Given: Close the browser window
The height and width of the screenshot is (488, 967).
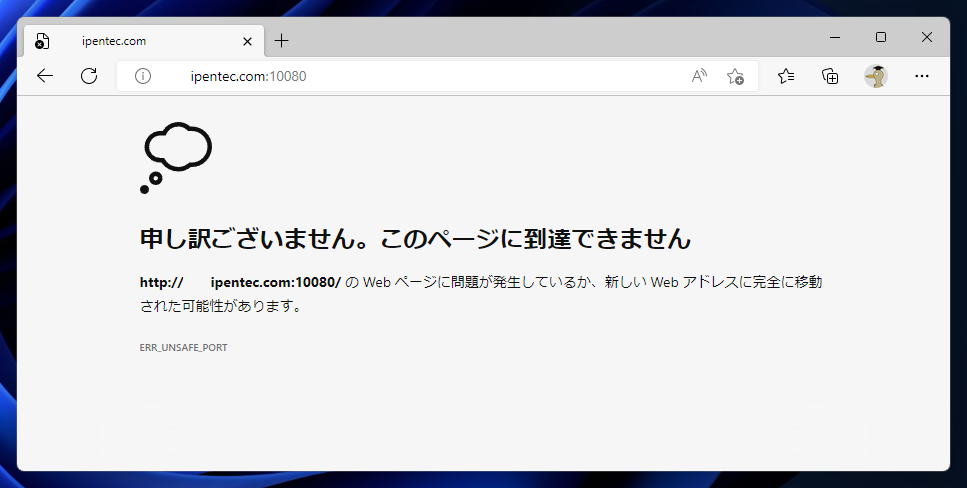Looking at the screenshot, I should [926, 37].
